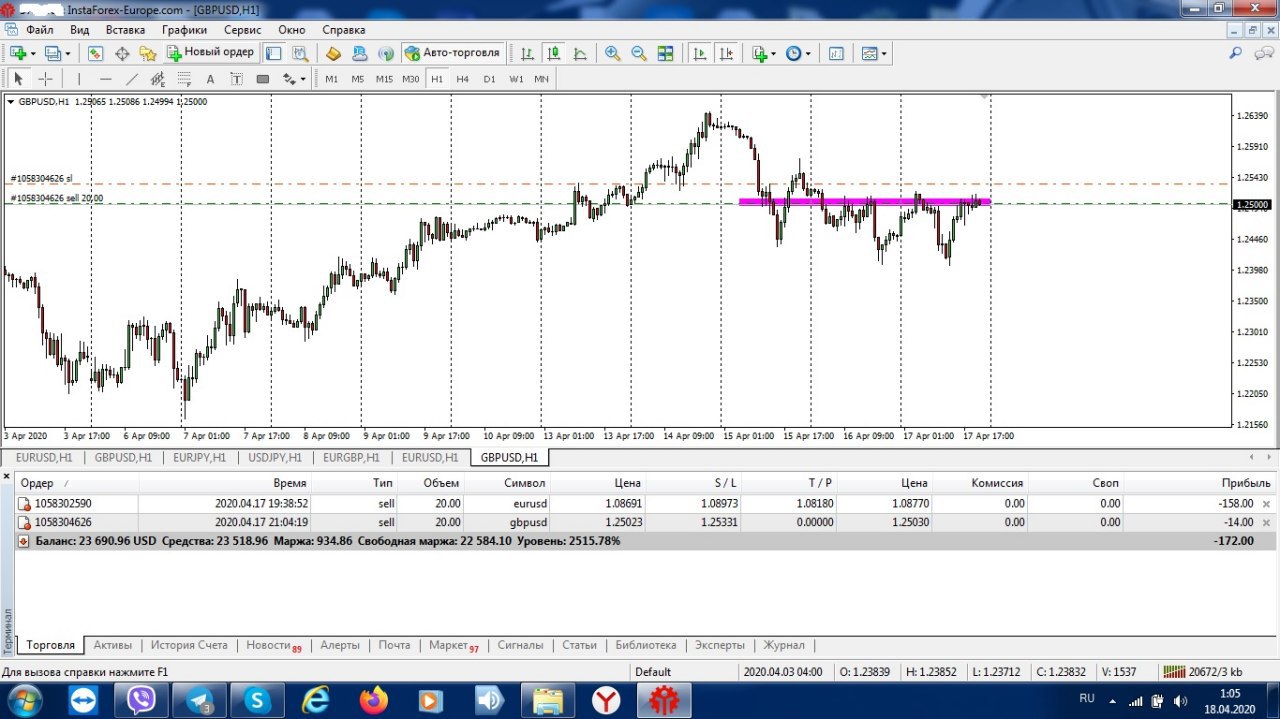Open the GBPUSD,H1 chart title dropdown triangle

tap(10, 101)
